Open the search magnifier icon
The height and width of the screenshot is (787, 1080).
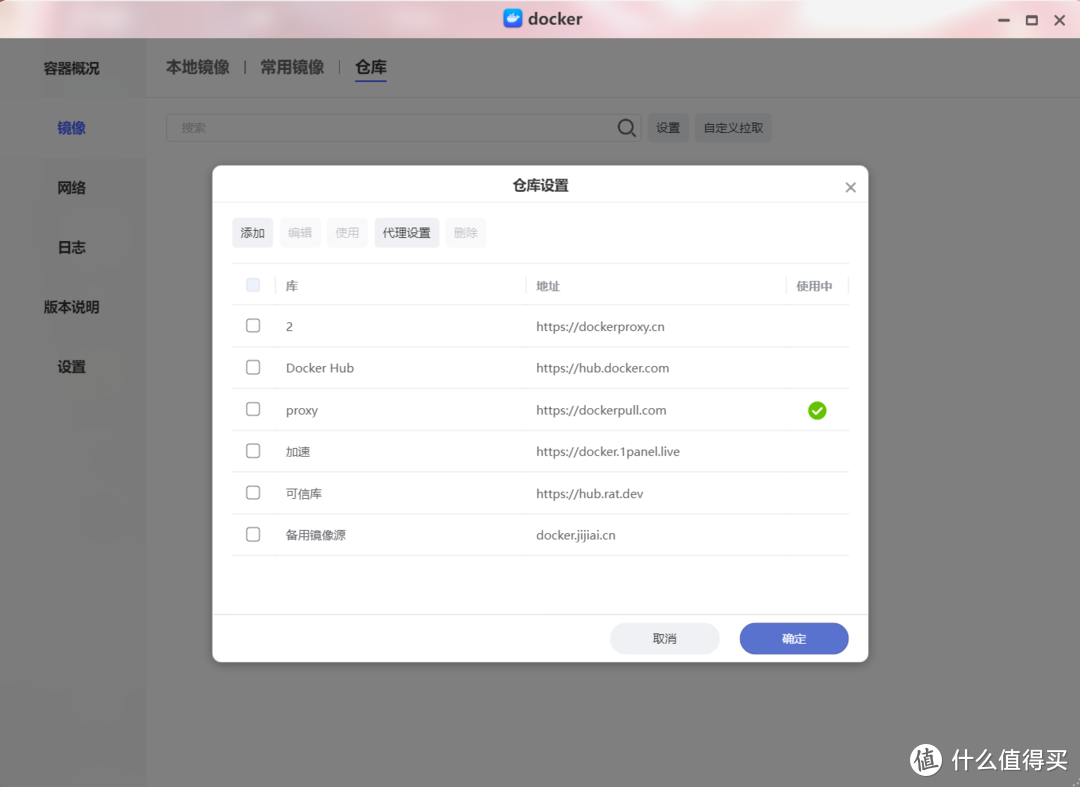coord(627,127)
